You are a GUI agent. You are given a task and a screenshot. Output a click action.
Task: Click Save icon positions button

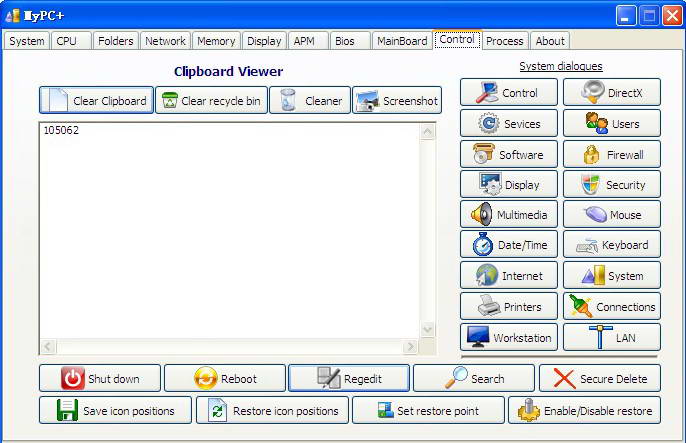point(115,410)
